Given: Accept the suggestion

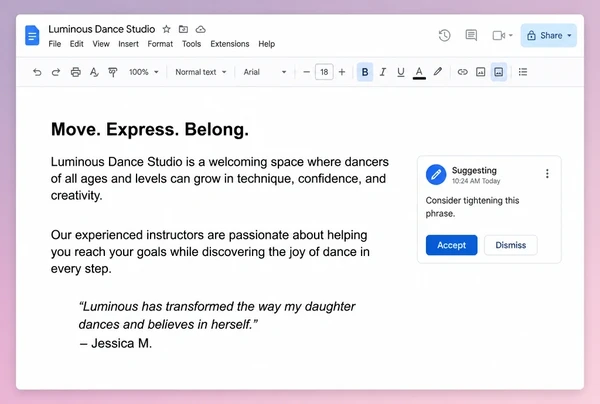Looking at the screenshot, I should coord(452,245).
